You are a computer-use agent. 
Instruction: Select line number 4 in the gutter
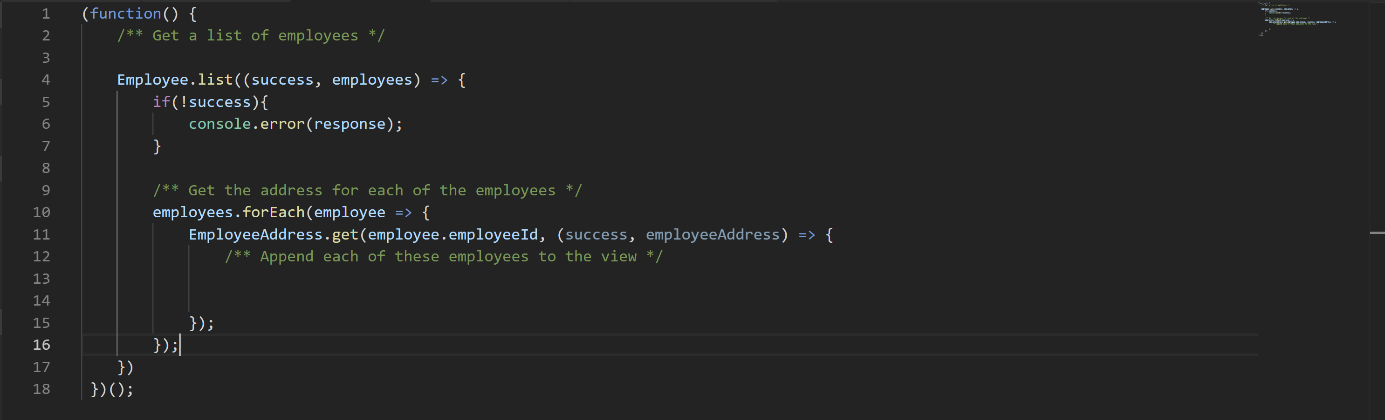(x=45, y=80)
